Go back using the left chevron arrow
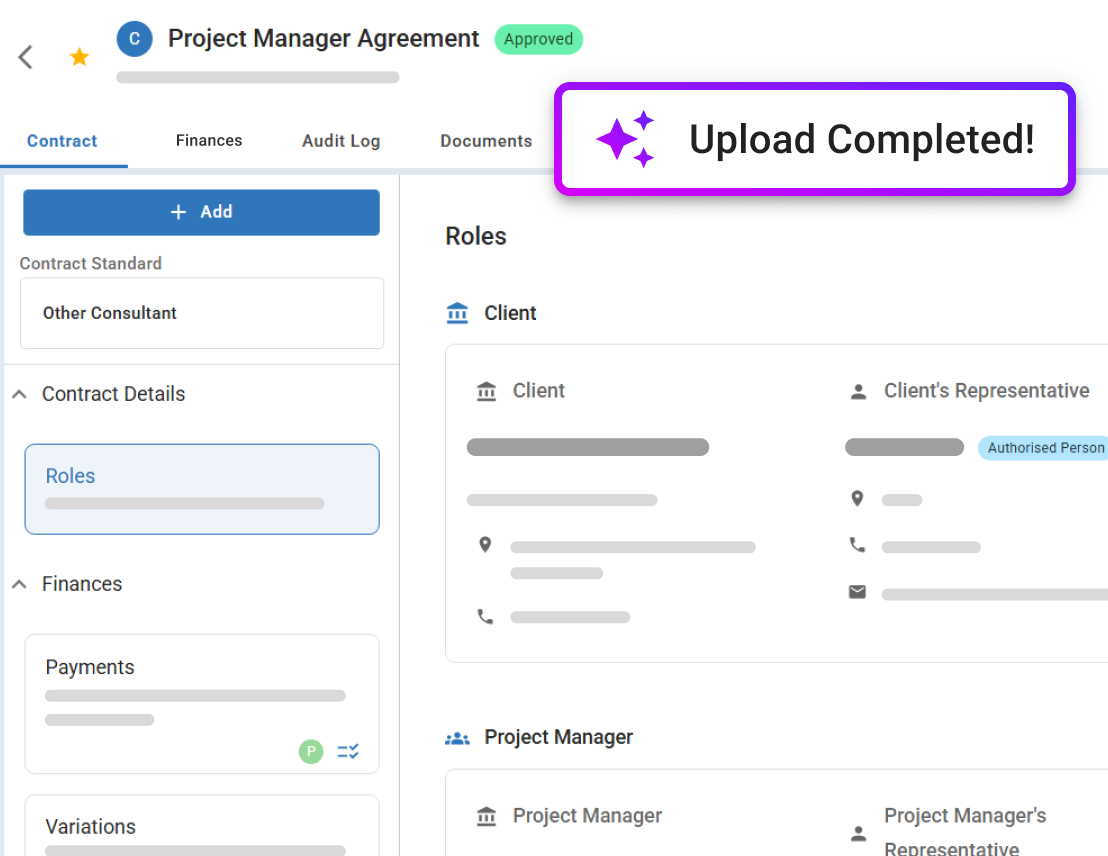Image resolution: width=1108 pixels, height=856 pixels. click(x=25, y=57)
